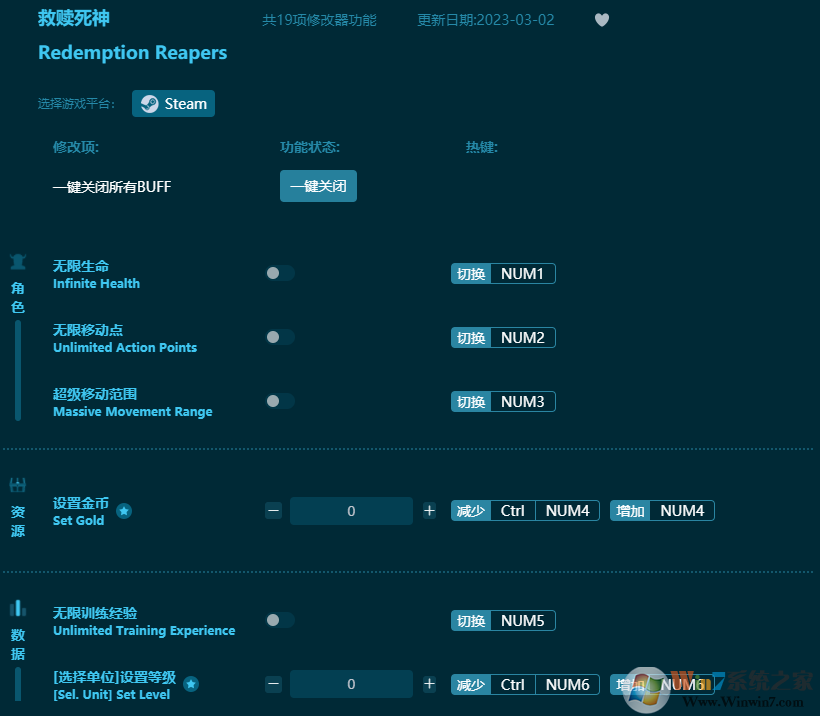Image resolution: width=820 pixels, height=716 pixels.
Task: Click the 增加 NUM4 hotkey box
Action: point(662,510)
